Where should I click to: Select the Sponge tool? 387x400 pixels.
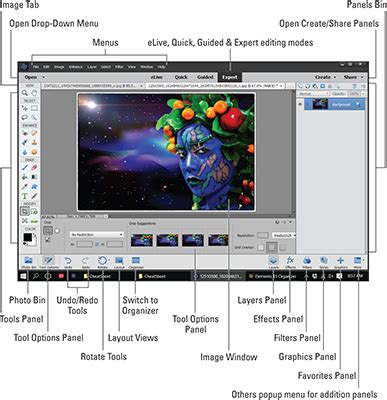[34, 152]
